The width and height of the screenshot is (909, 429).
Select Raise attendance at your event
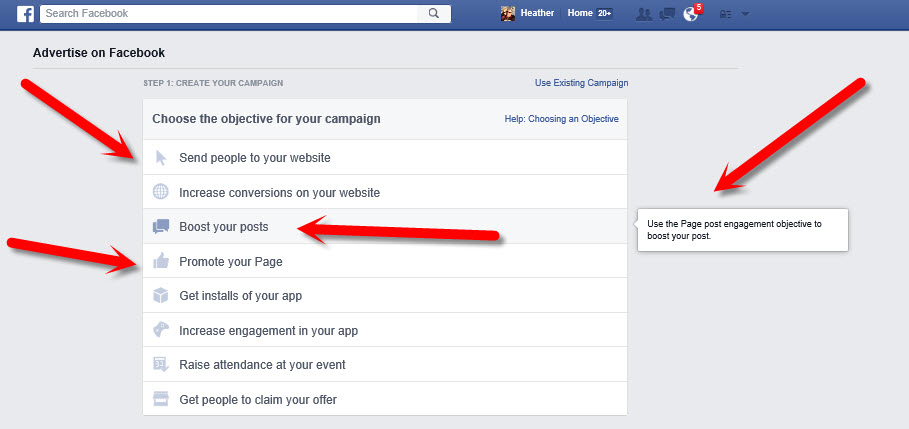coord(385,365)
